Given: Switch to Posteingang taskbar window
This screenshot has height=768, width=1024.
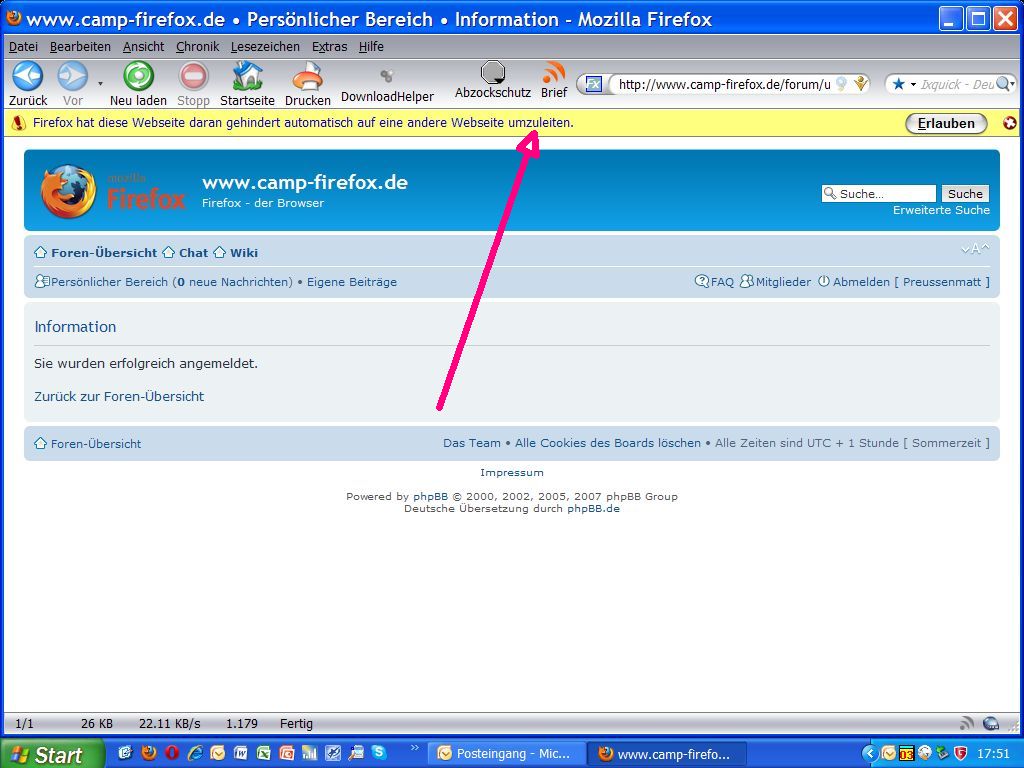Looking at the screenshot, I should [x=505, y=754].
